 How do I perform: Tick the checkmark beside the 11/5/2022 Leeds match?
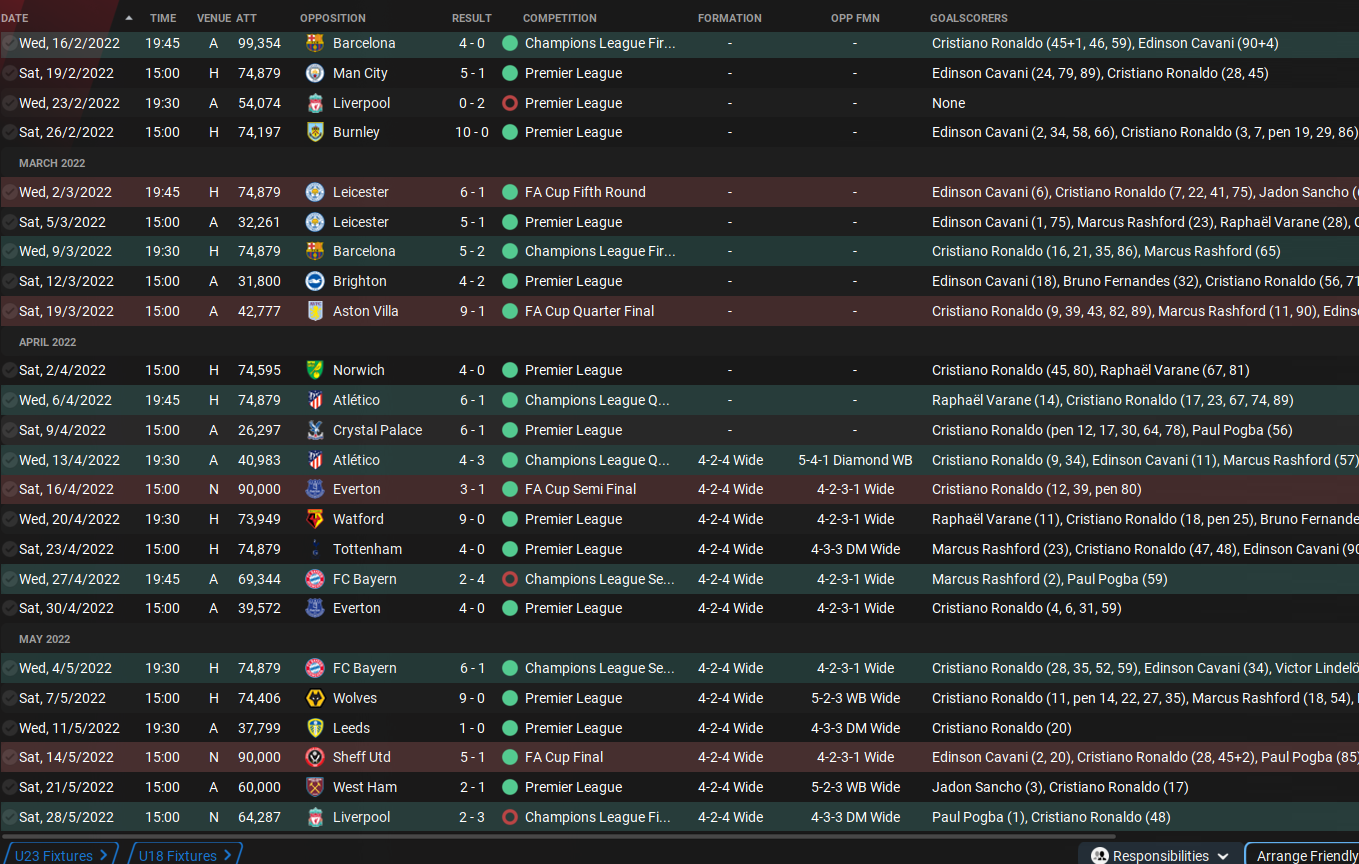(9, 728)
